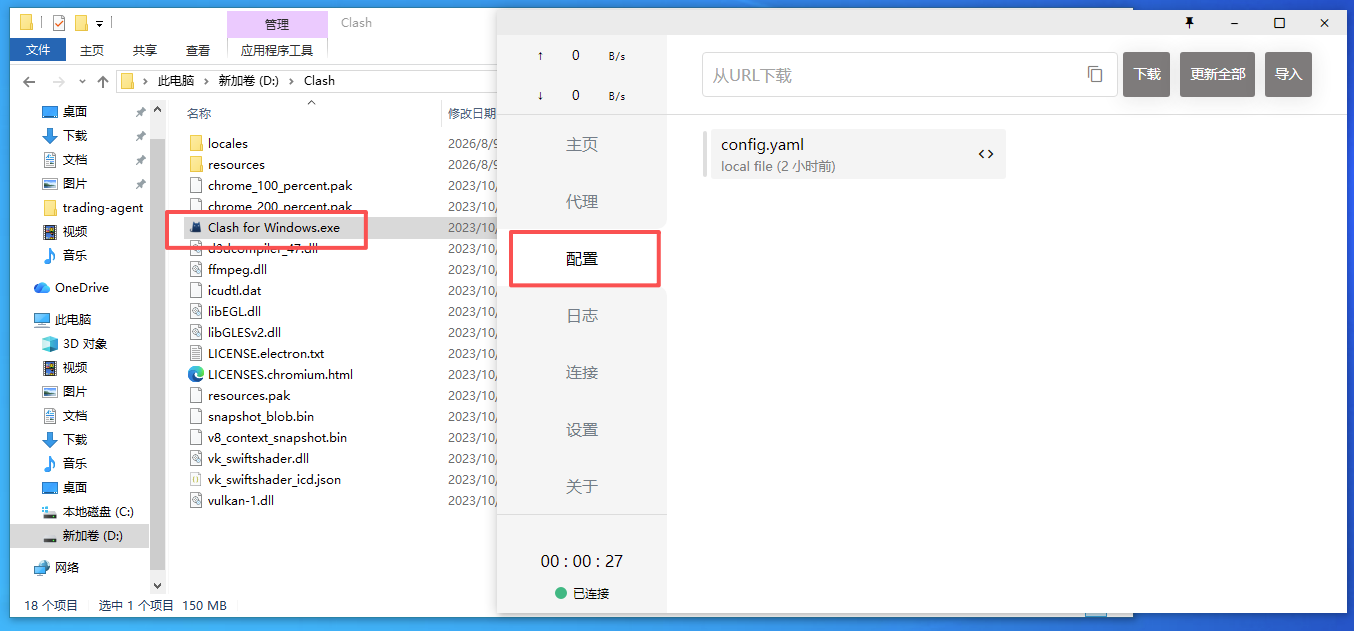The width and height of the screenshot is (1354, 631).
Task: Select the resources folder
Action: [x=236, y=164]
